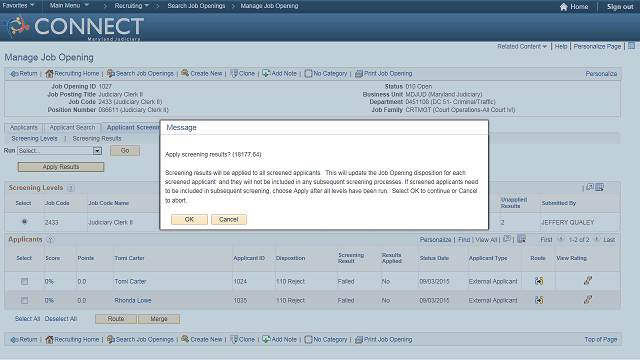Open Screening Levels help question icon
This screenshot has height=360, width=640.
click(x=71, y=188)
